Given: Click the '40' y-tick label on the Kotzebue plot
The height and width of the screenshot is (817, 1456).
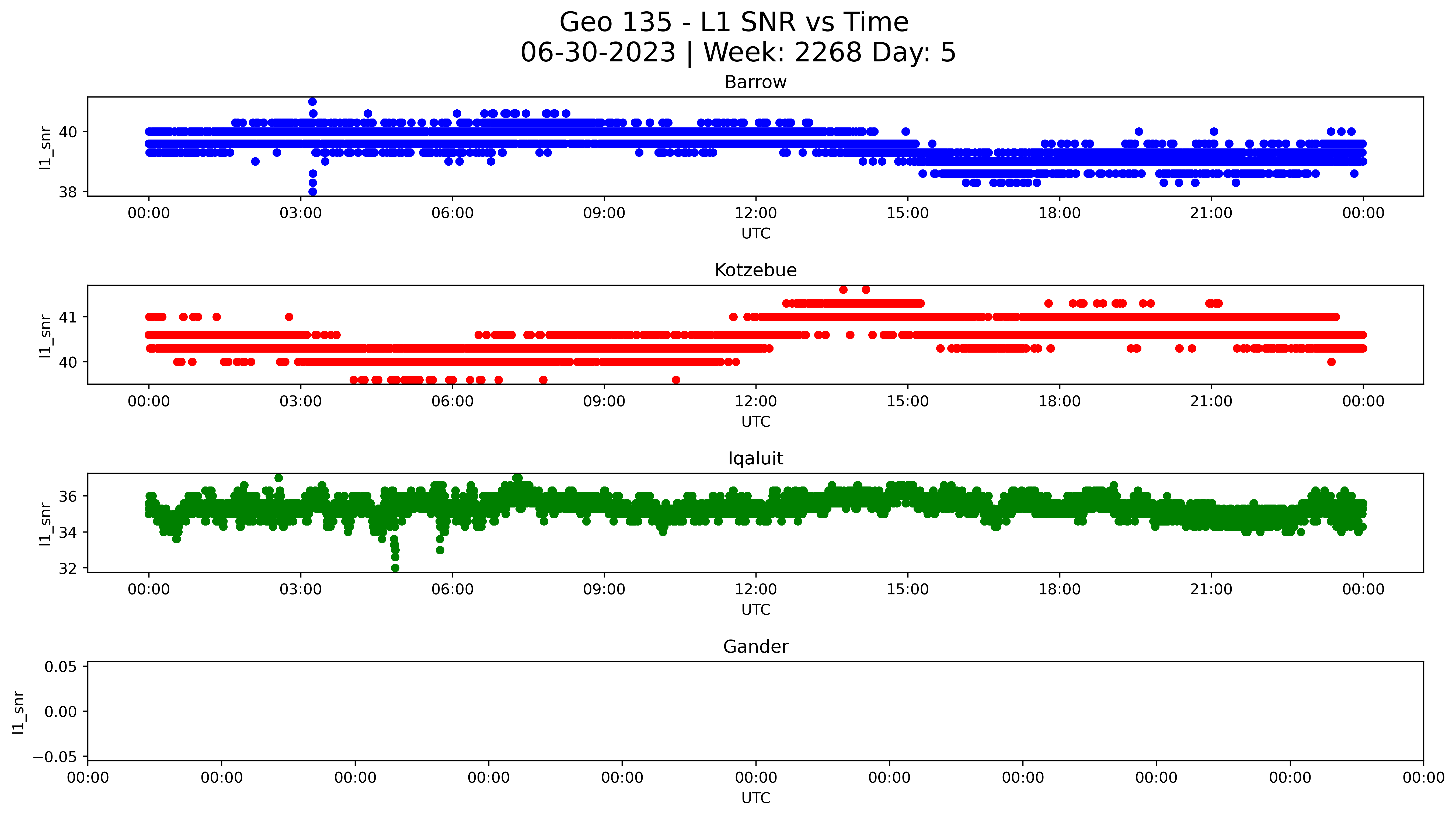Looking at the screenshot, I should point(68,362).
